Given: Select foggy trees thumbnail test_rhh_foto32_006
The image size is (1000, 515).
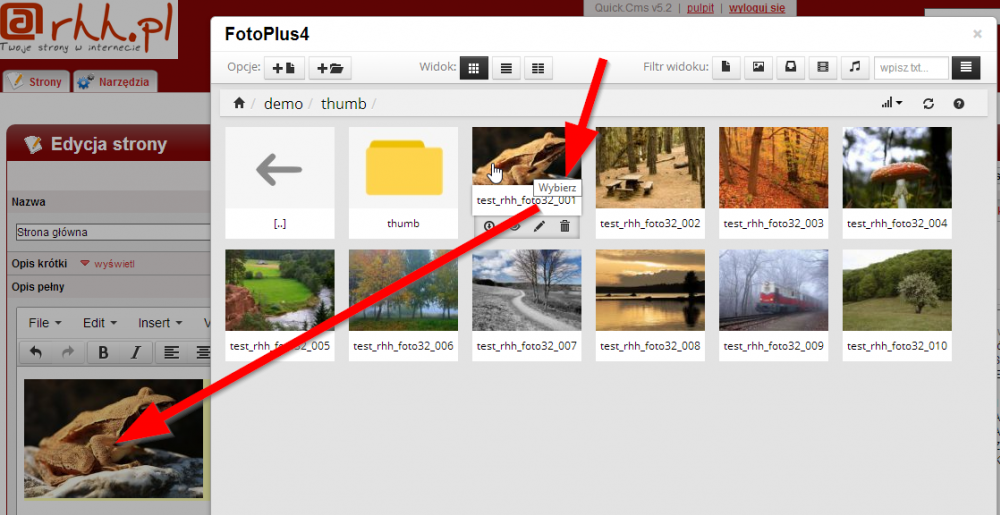Looking at the screenshot, I should coord(403,290).
